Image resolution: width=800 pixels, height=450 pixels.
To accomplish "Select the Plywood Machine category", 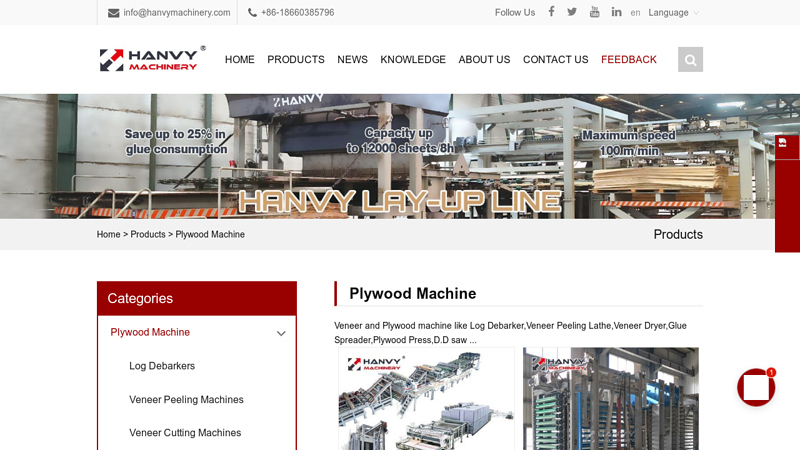I will (x=150, y=332).
